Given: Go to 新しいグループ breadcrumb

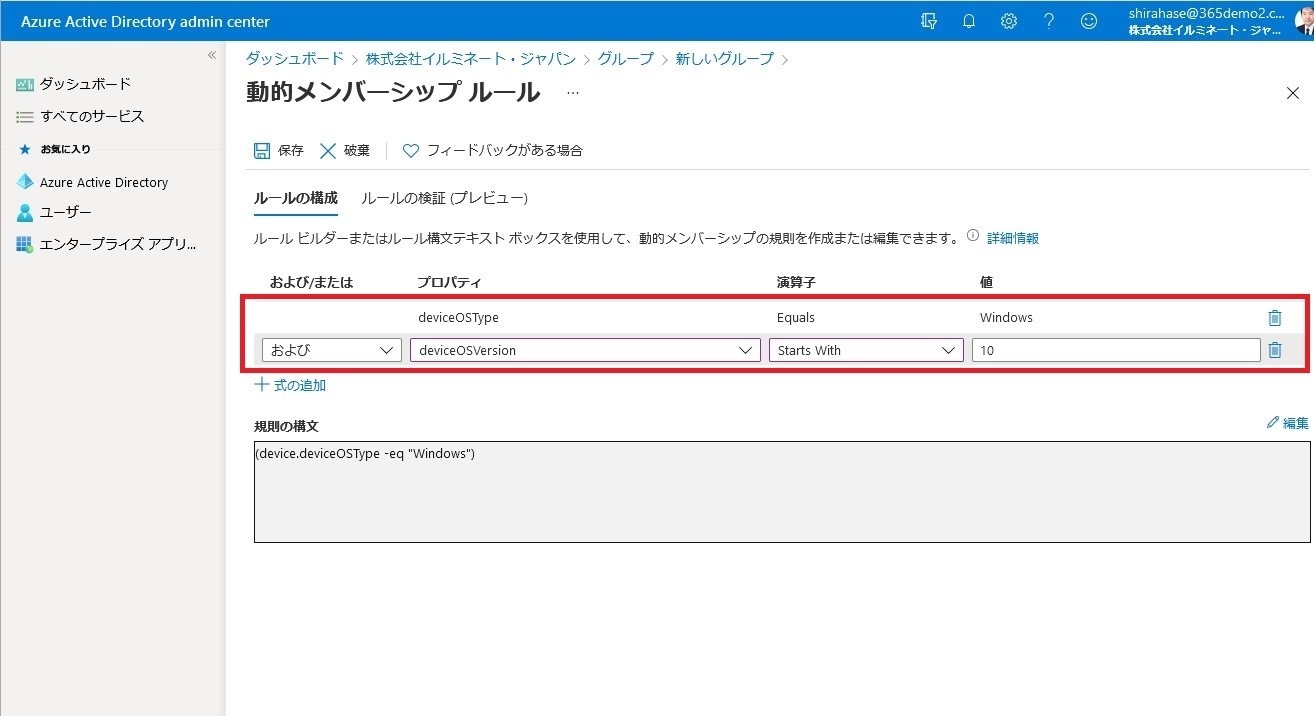Looking at the screenshot, I should coord(725,59).
